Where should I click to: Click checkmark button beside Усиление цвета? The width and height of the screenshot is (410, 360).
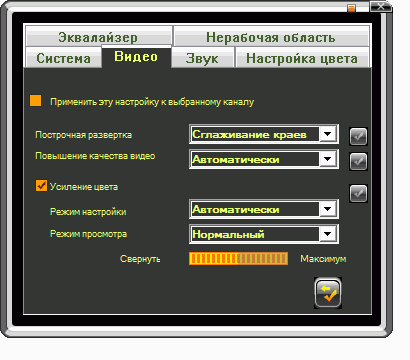358,193
